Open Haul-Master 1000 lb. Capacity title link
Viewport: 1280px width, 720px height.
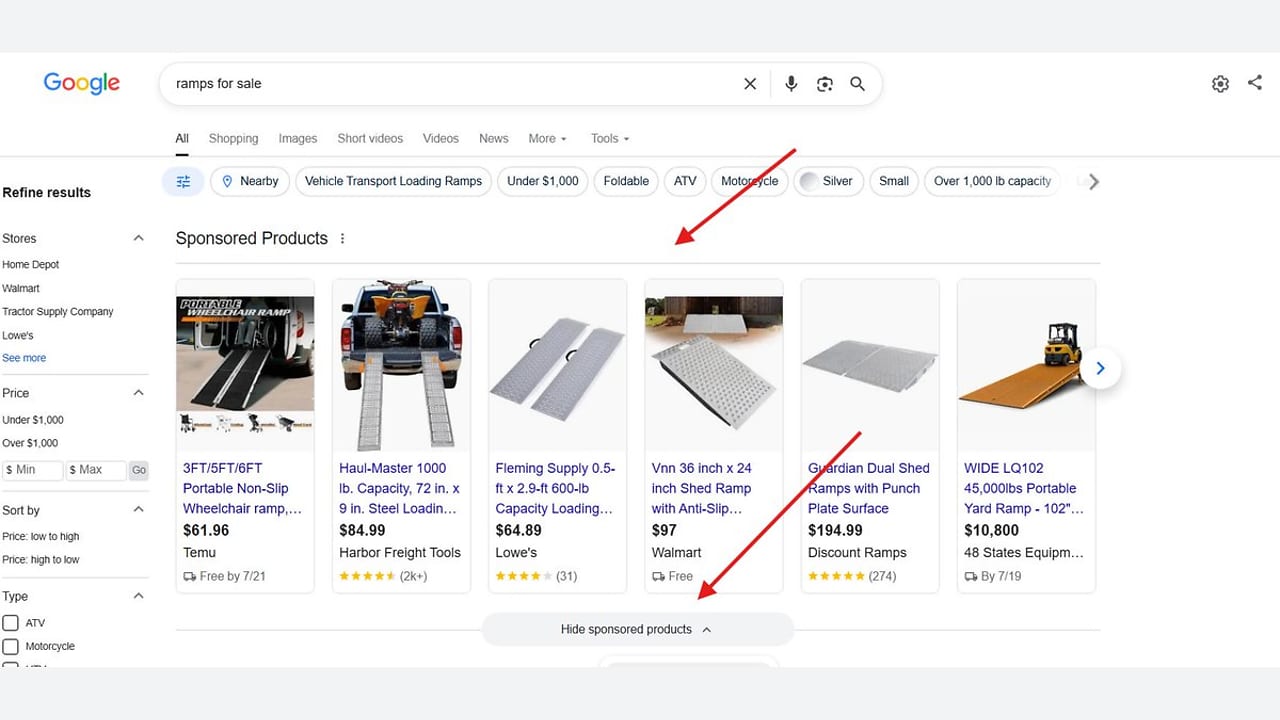(x=400, y=488)
